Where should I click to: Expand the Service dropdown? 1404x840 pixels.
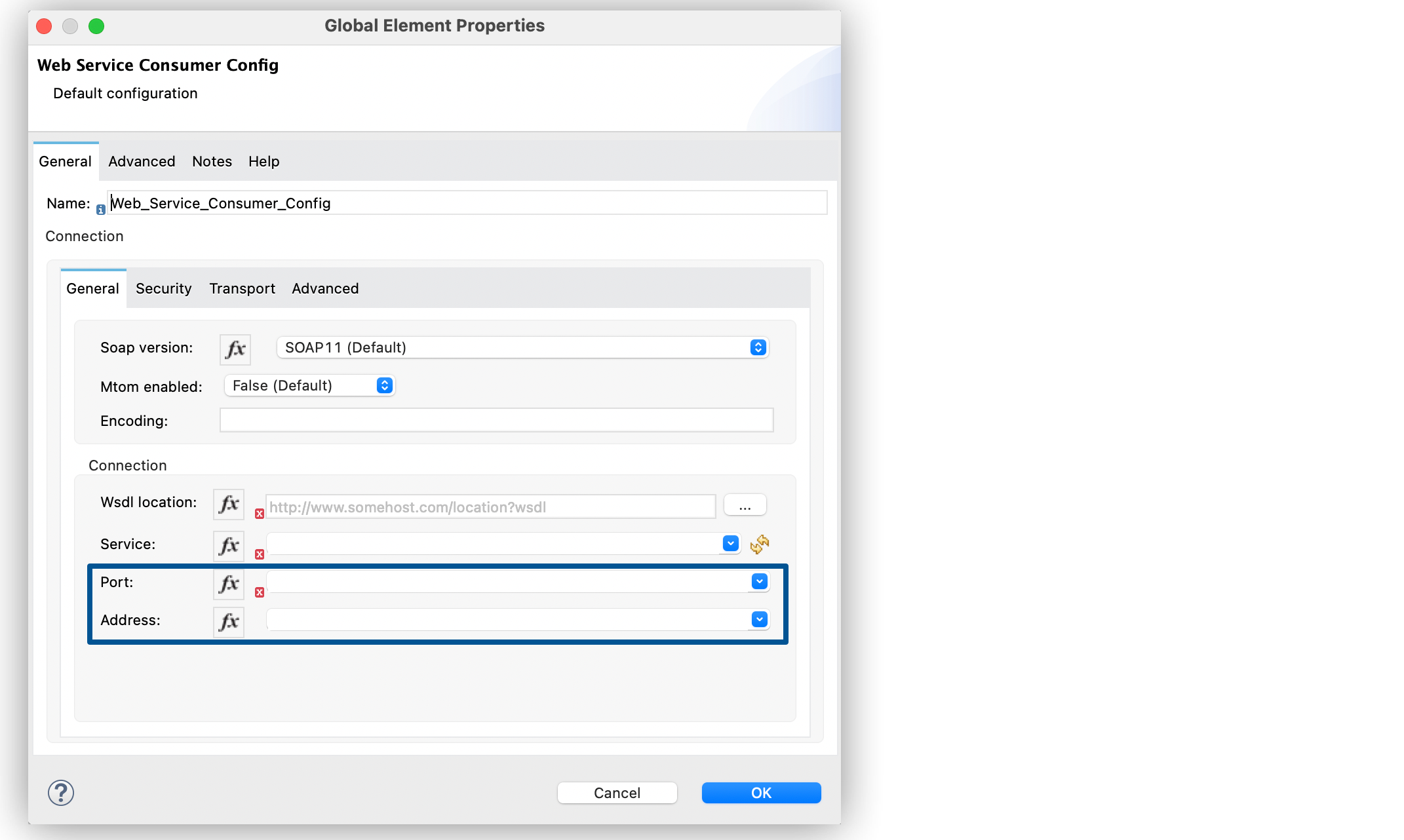click(730, 543)
